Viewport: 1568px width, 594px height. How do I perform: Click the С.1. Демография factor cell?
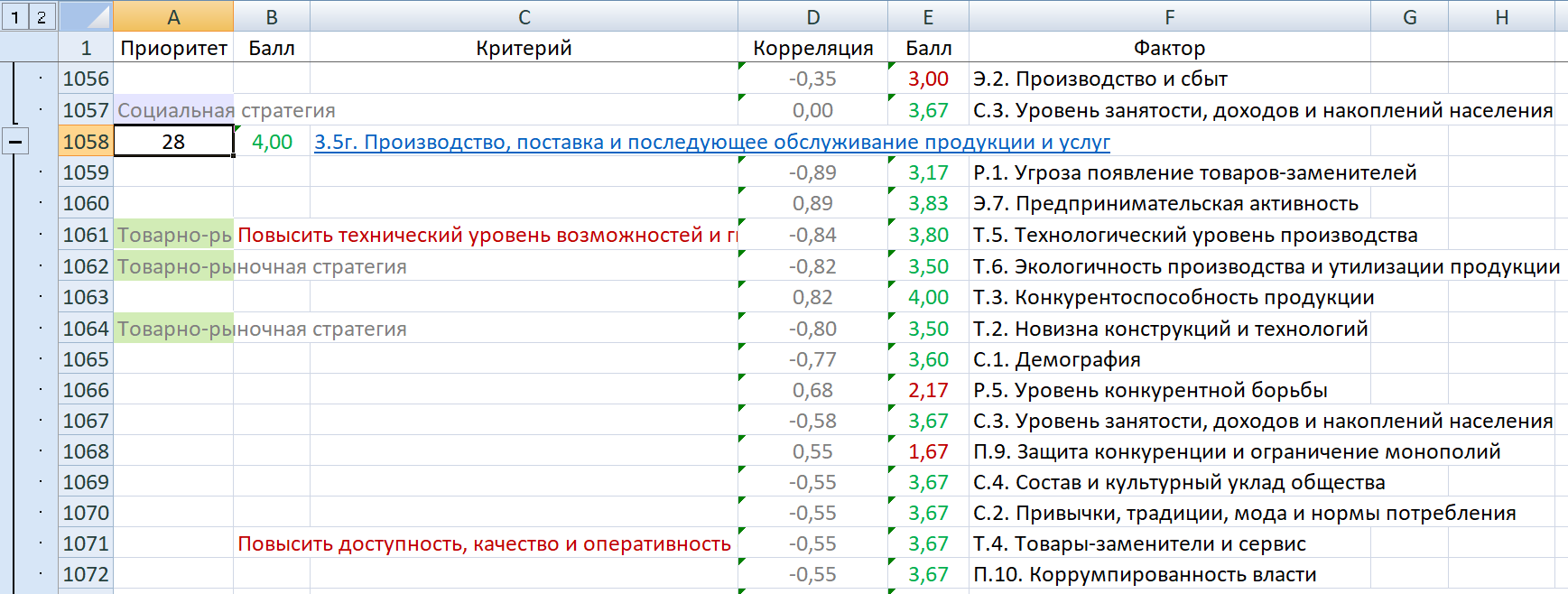pyautogui.click(x=1056, y=359)
